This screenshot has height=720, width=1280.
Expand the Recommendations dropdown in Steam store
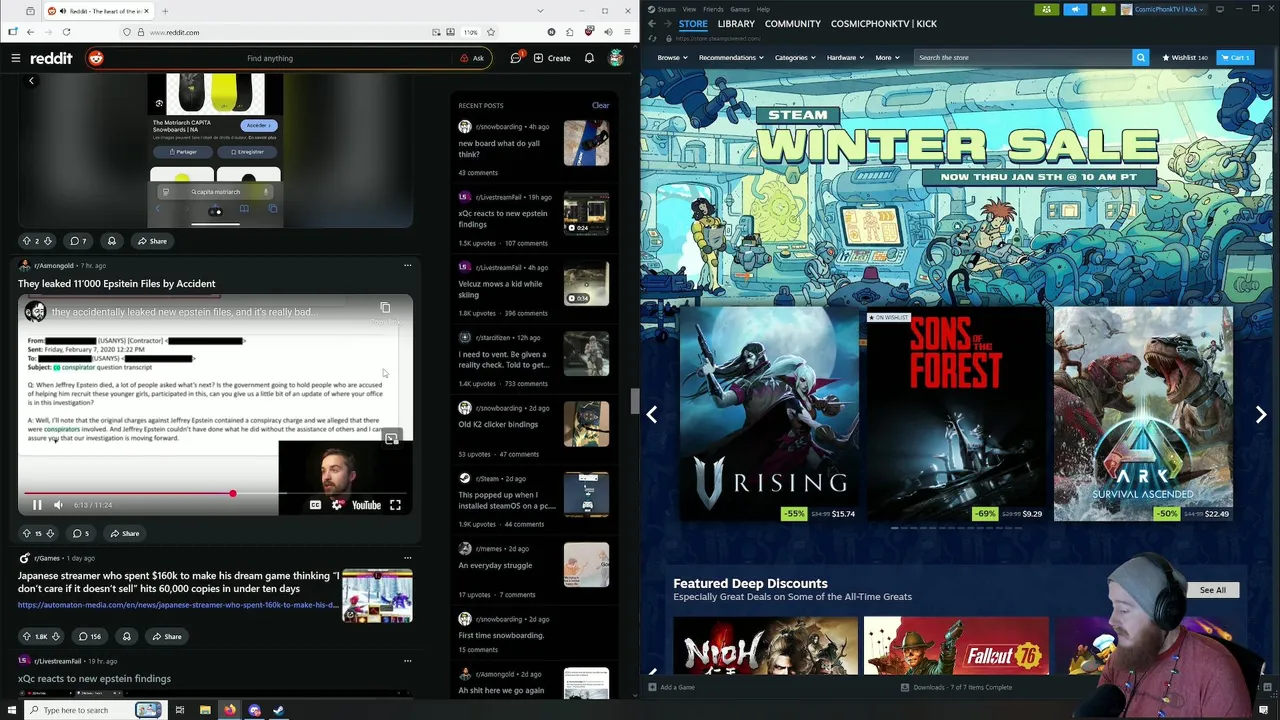[731, 57]
